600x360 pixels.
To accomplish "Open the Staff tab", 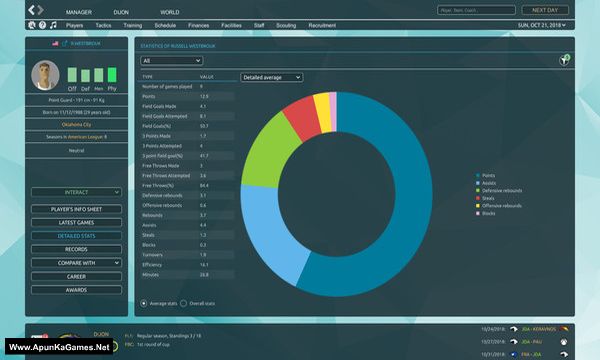I will click(x=259, y=26).
